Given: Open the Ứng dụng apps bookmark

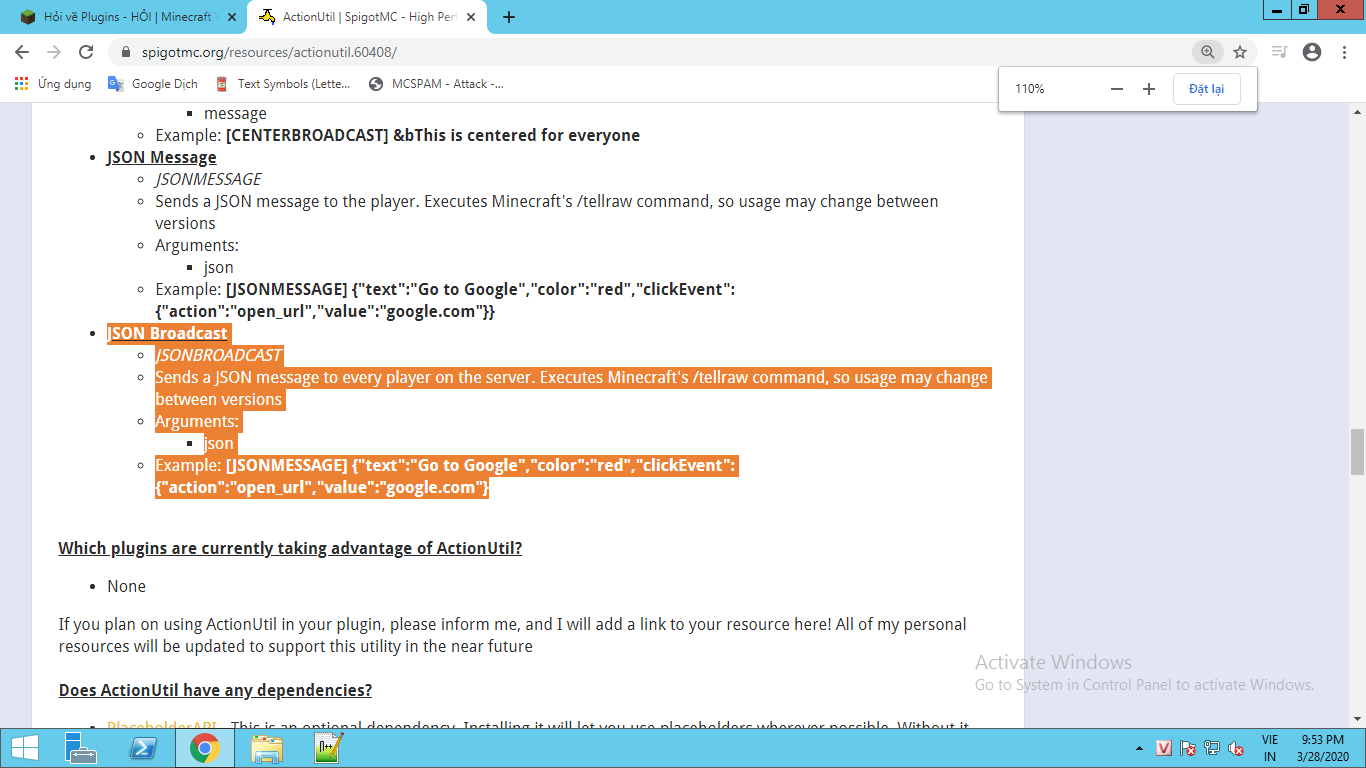Looking at the screenshot, I should point(54,84).
